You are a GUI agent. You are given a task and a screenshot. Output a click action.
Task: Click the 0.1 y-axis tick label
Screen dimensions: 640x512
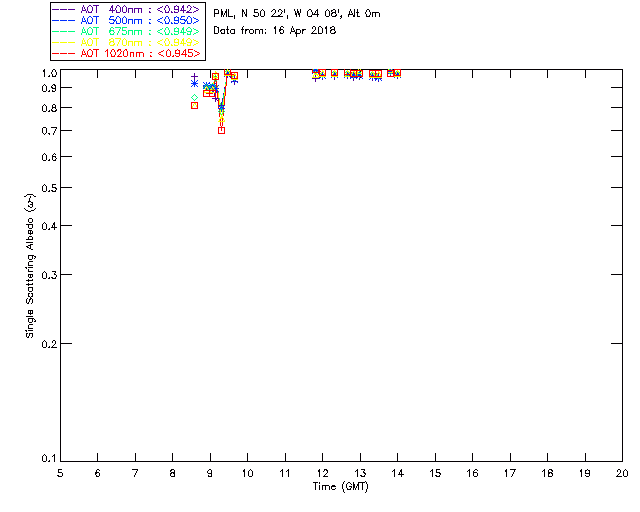tap(49, 459)
